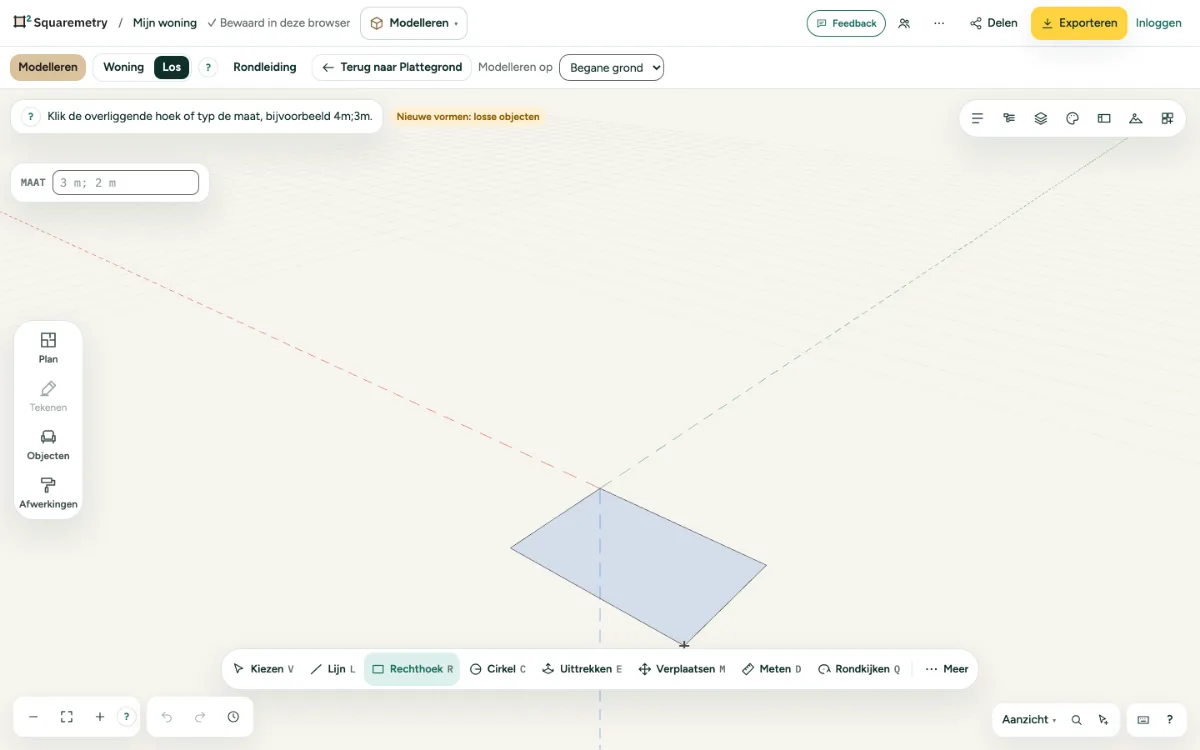Open the Rondleiding tab
The height and width of the screenshot is (750, 1200).
coord(265,67)
